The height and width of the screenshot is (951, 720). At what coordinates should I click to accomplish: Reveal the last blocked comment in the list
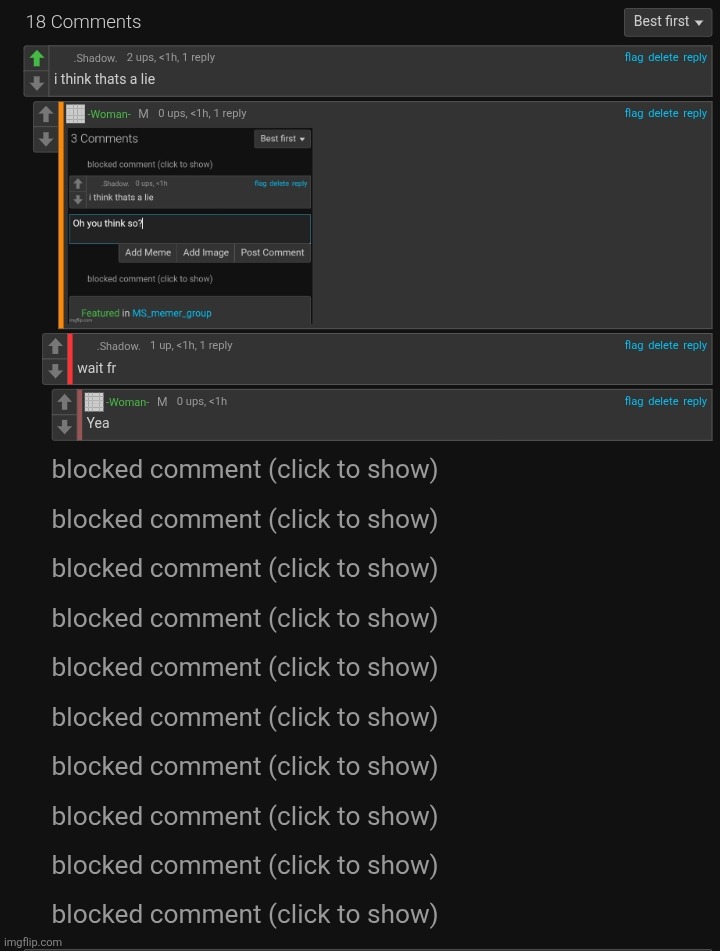tap(244, 914)
